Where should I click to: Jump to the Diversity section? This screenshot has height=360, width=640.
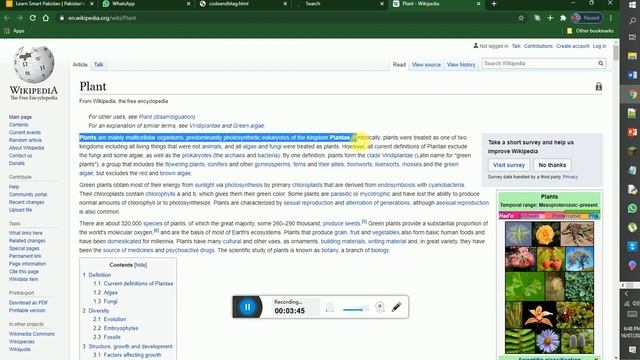tap(99, 311)
